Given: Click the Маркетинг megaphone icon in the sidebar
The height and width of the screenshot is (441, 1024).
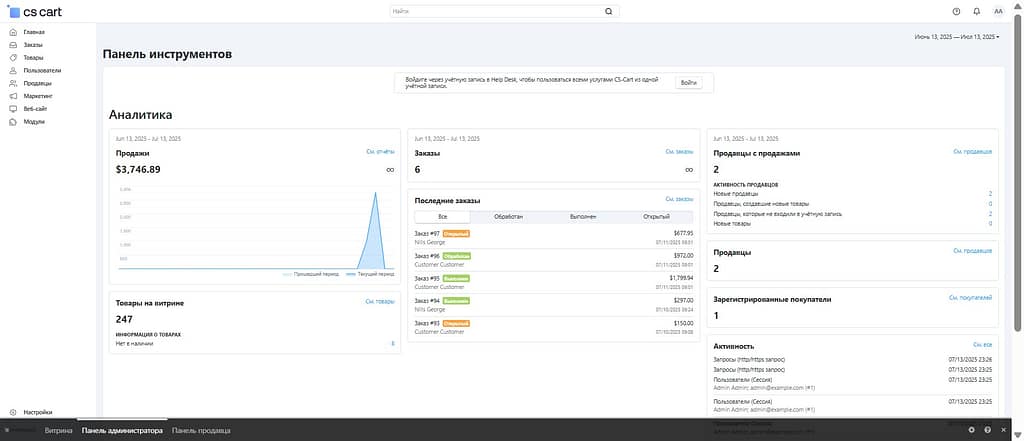Looking at the screenshot, I should pos(13,96).
